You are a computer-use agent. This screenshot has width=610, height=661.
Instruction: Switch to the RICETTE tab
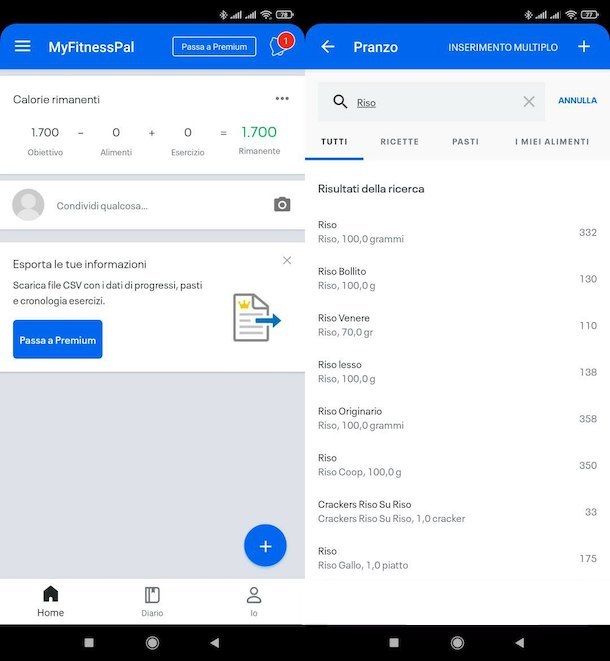[400, 142]
